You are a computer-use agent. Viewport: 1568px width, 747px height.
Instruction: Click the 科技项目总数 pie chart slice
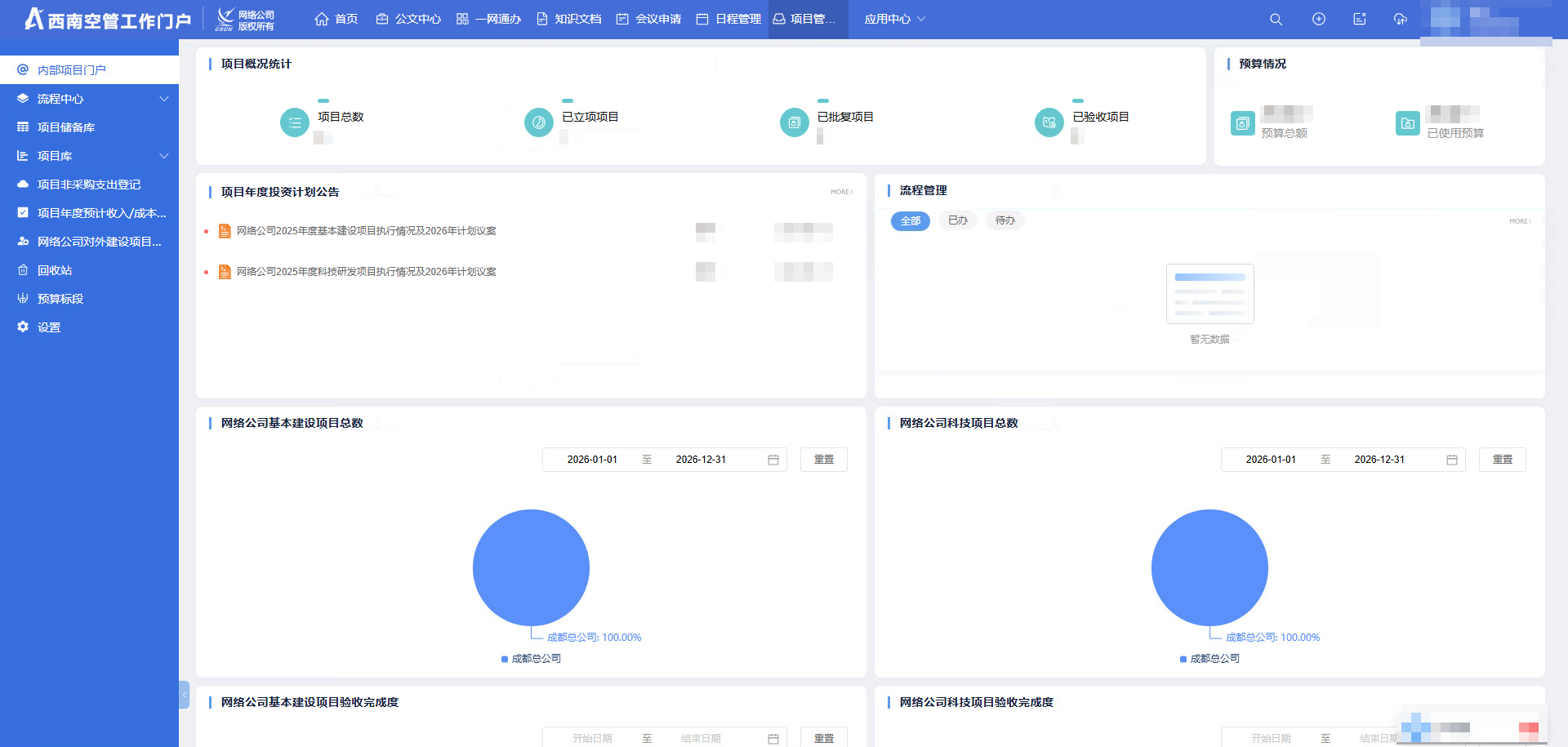point(1209,567)
